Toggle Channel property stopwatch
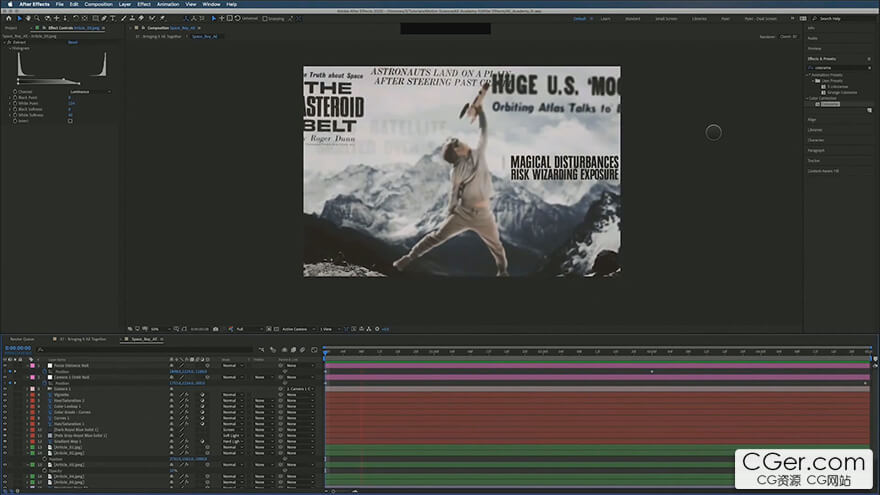Viewport: 880px width, 495px height. [x=15, y=91]
